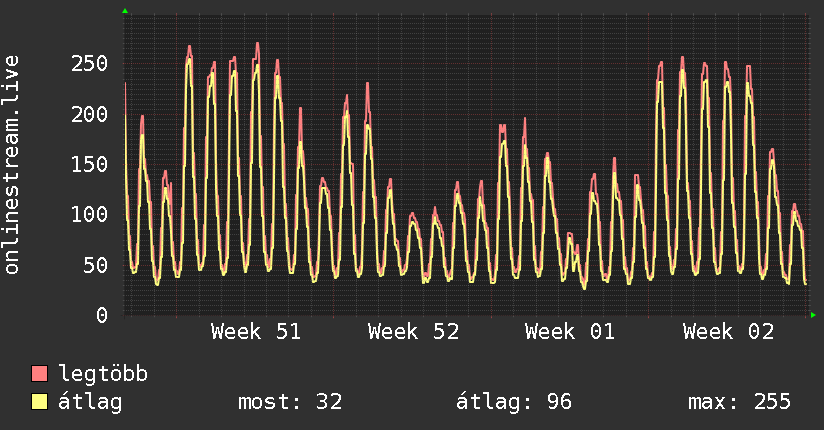
Task: Click the 250 y-axis label
Action: coord(89,64)
